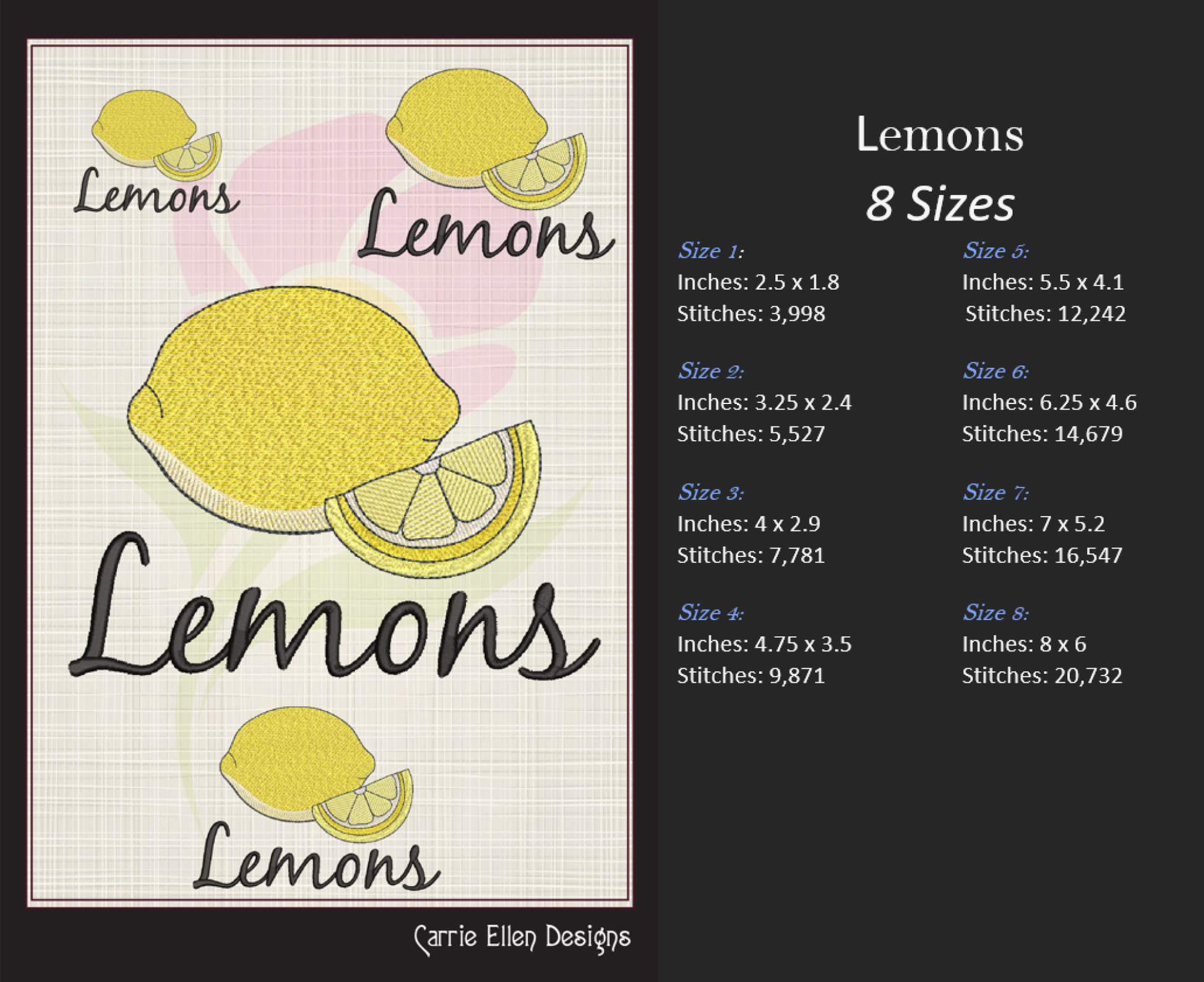
Task: Click the Size 1 label
Action: 710,251
